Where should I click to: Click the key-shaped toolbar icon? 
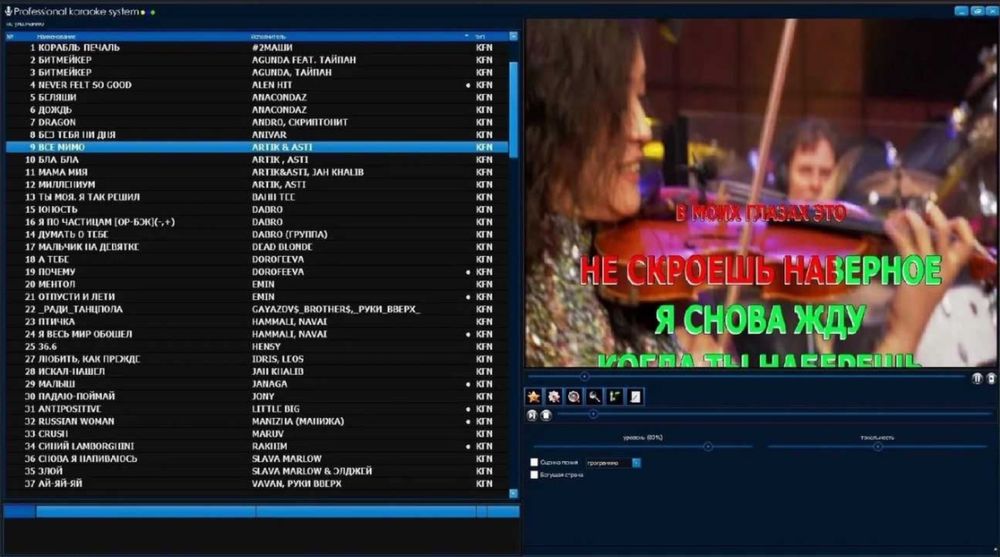click(594, 397)
